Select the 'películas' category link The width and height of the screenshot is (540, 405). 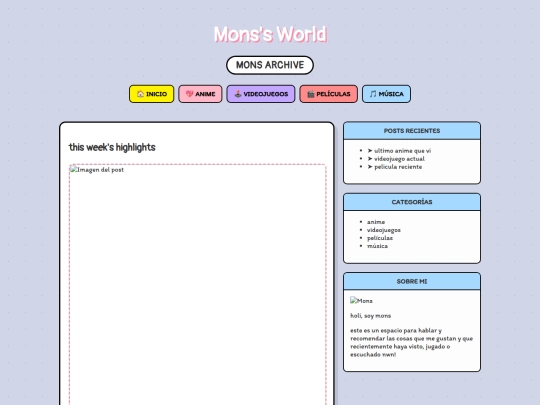click(x=380, y=238)
